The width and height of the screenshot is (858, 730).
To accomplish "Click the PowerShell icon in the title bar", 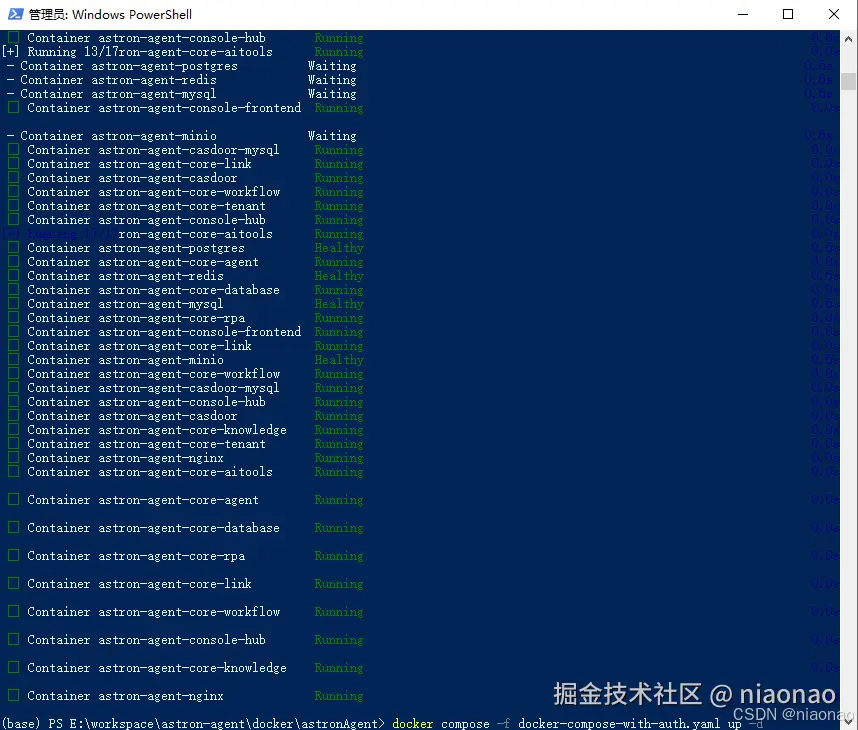I will click(15, 14).
